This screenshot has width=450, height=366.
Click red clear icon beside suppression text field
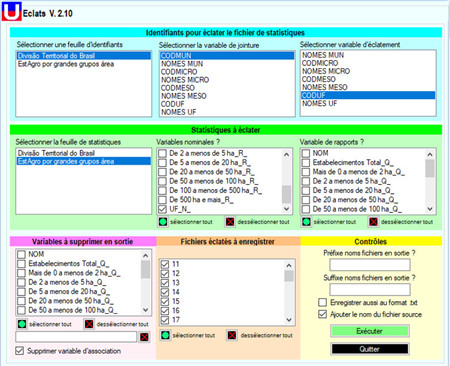click(144, 337)
